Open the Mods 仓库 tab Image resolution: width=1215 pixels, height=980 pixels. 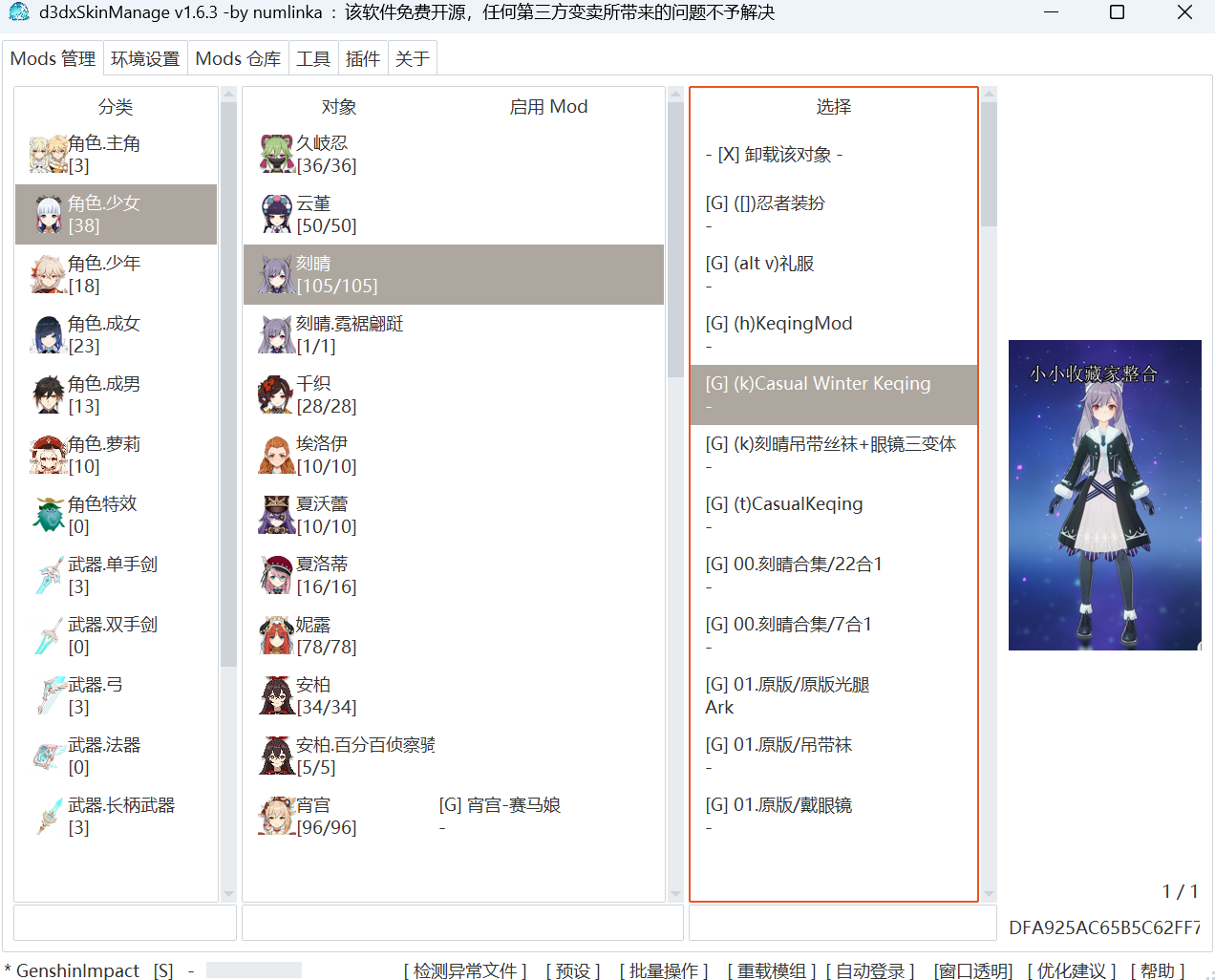click(x=238, y=59)
